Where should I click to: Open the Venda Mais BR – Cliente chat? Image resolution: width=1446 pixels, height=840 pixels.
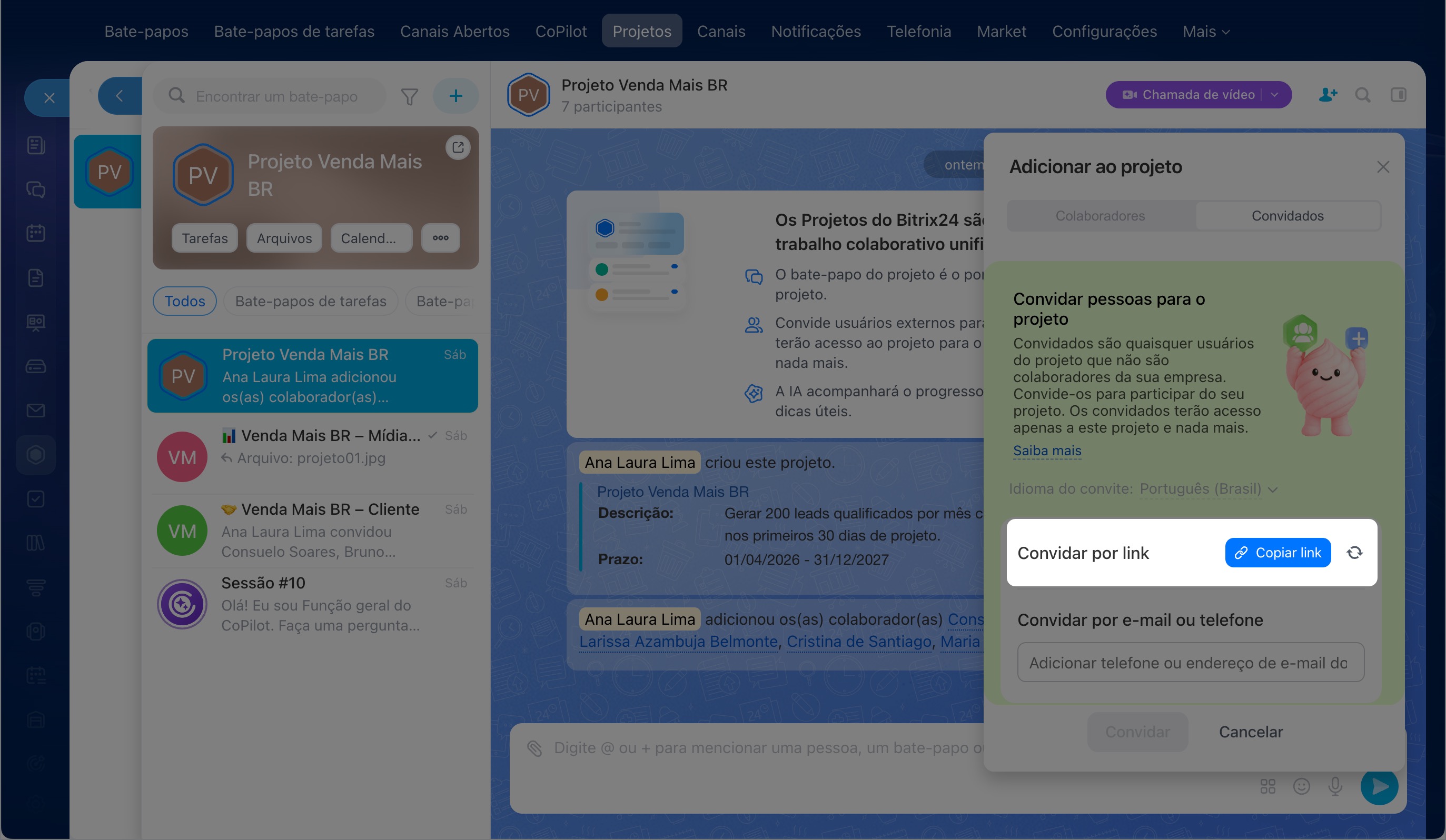(313, 531)
